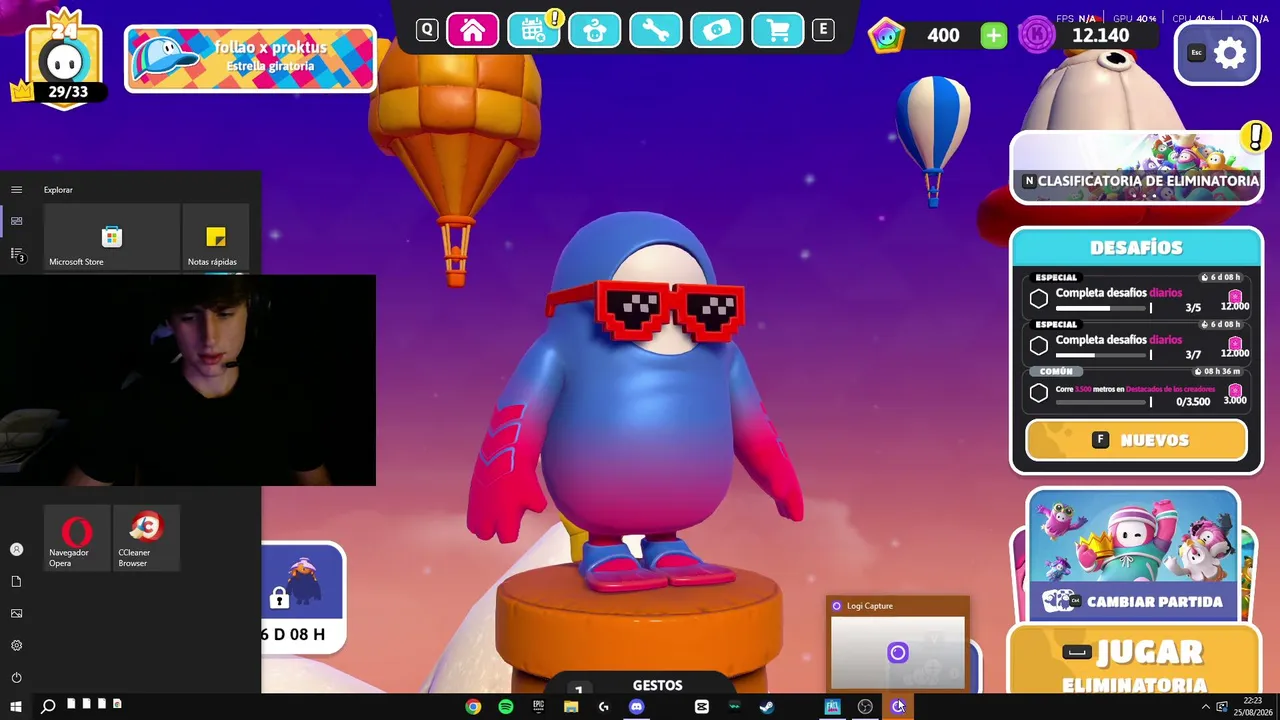
Task: Open the user account icon in Start
Action: point(16,549)
